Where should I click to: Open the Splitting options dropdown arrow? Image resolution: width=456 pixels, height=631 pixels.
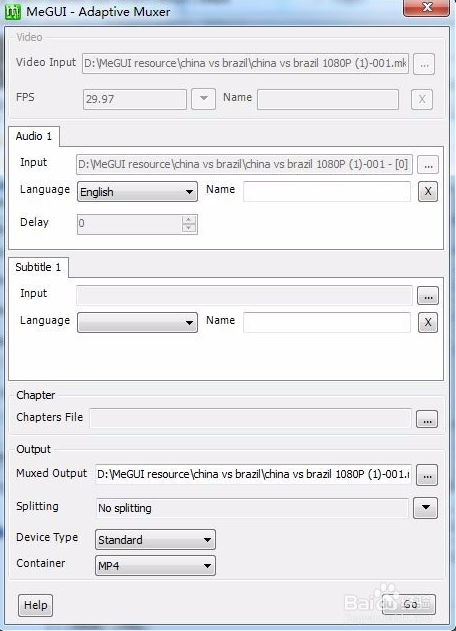point(425,507)
